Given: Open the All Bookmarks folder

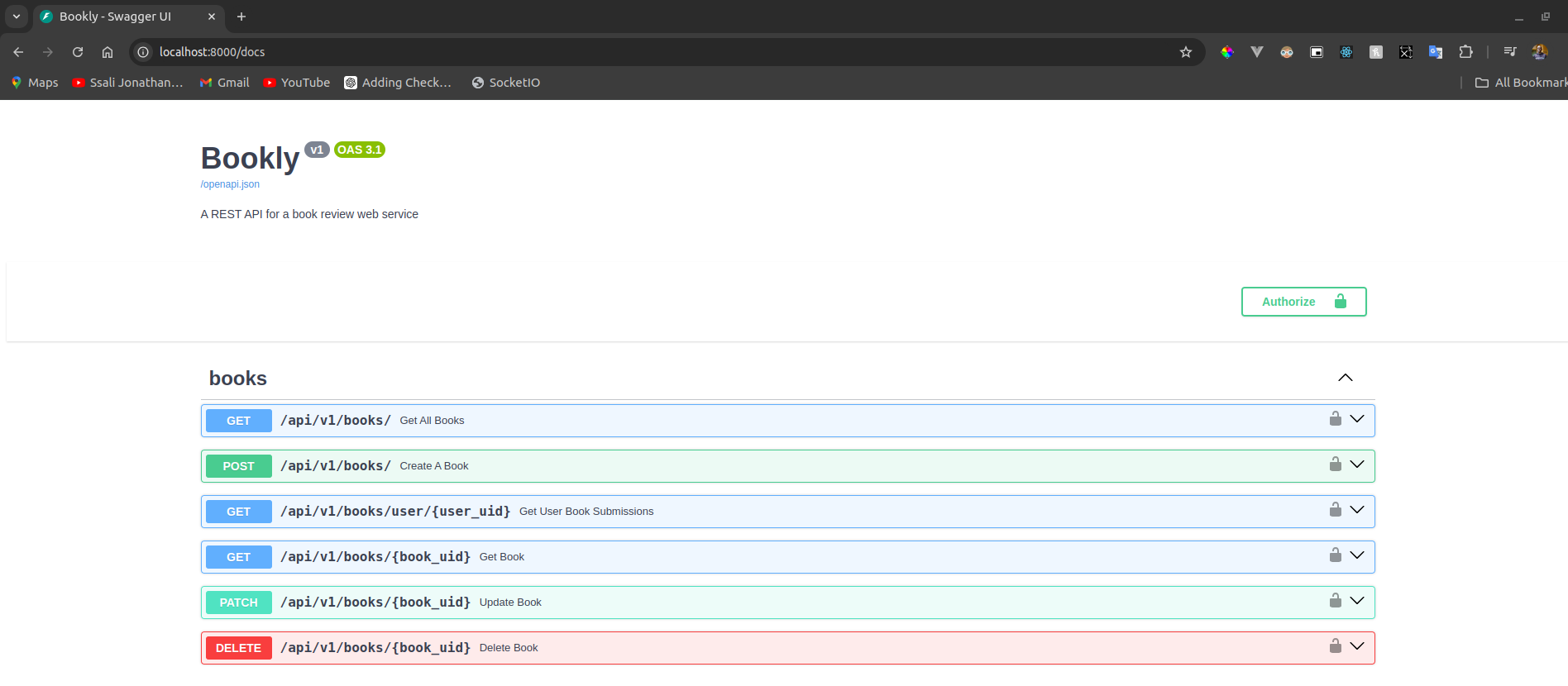Looking at the screenshot, I should 1520,83.
